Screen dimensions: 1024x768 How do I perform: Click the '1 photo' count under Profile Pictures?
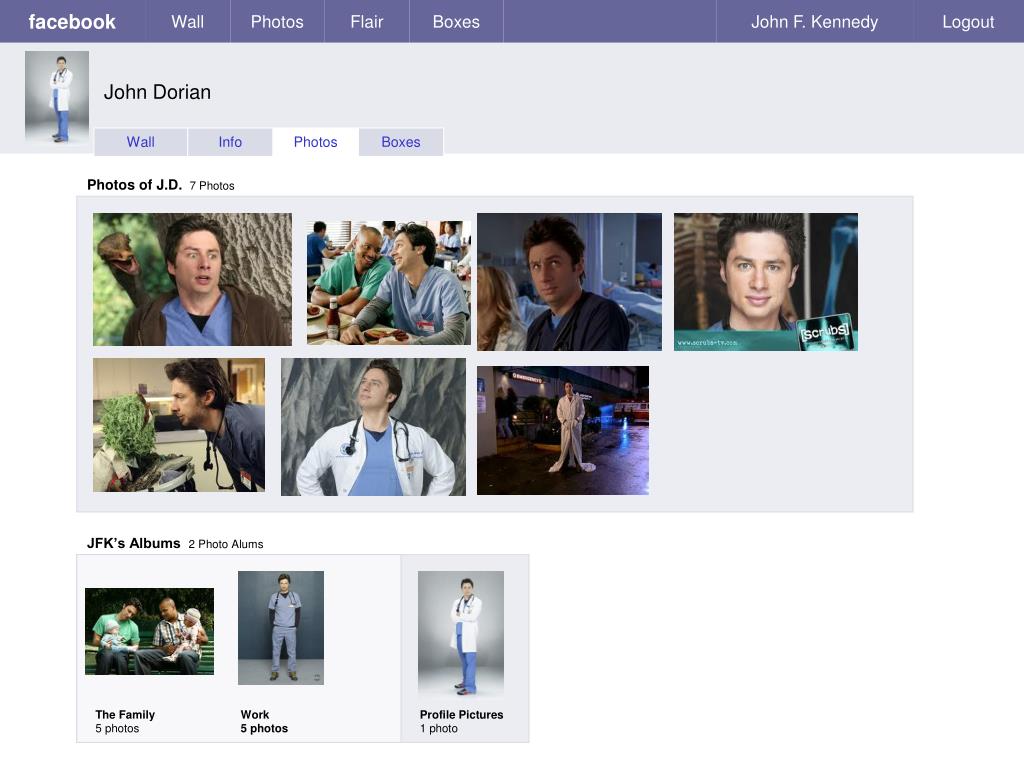439,728
